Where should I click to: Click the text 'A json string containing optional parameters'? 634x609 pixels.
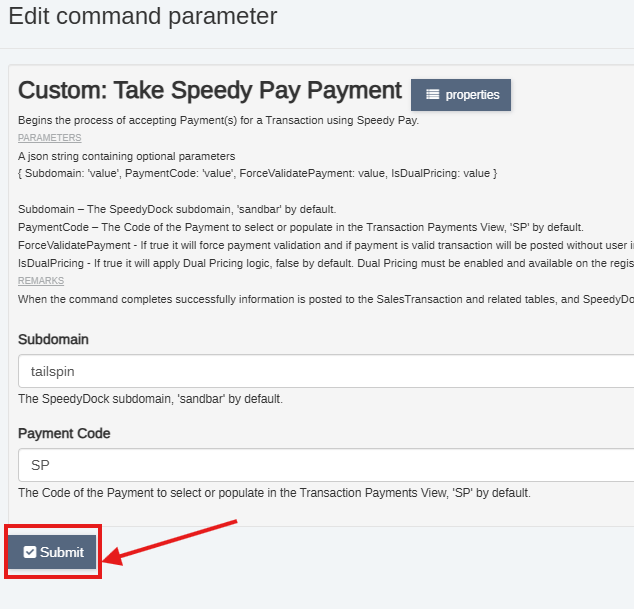point(127,156)
